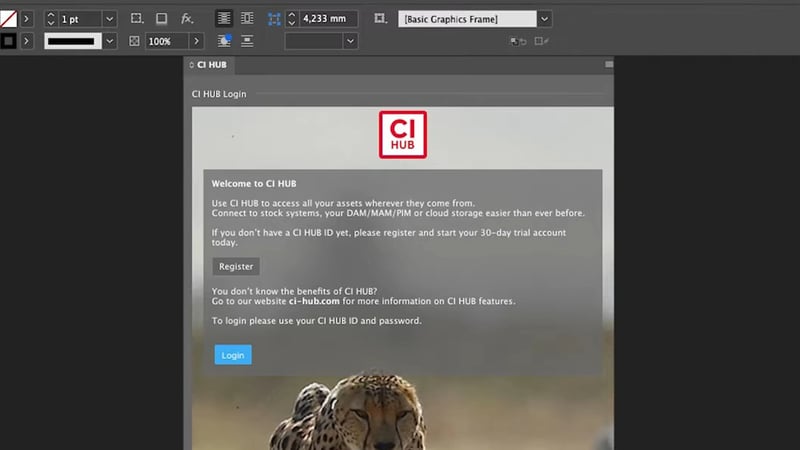Click the Basic Graphics Frame style field
The image size is (800, 450).
click(467, 19)
